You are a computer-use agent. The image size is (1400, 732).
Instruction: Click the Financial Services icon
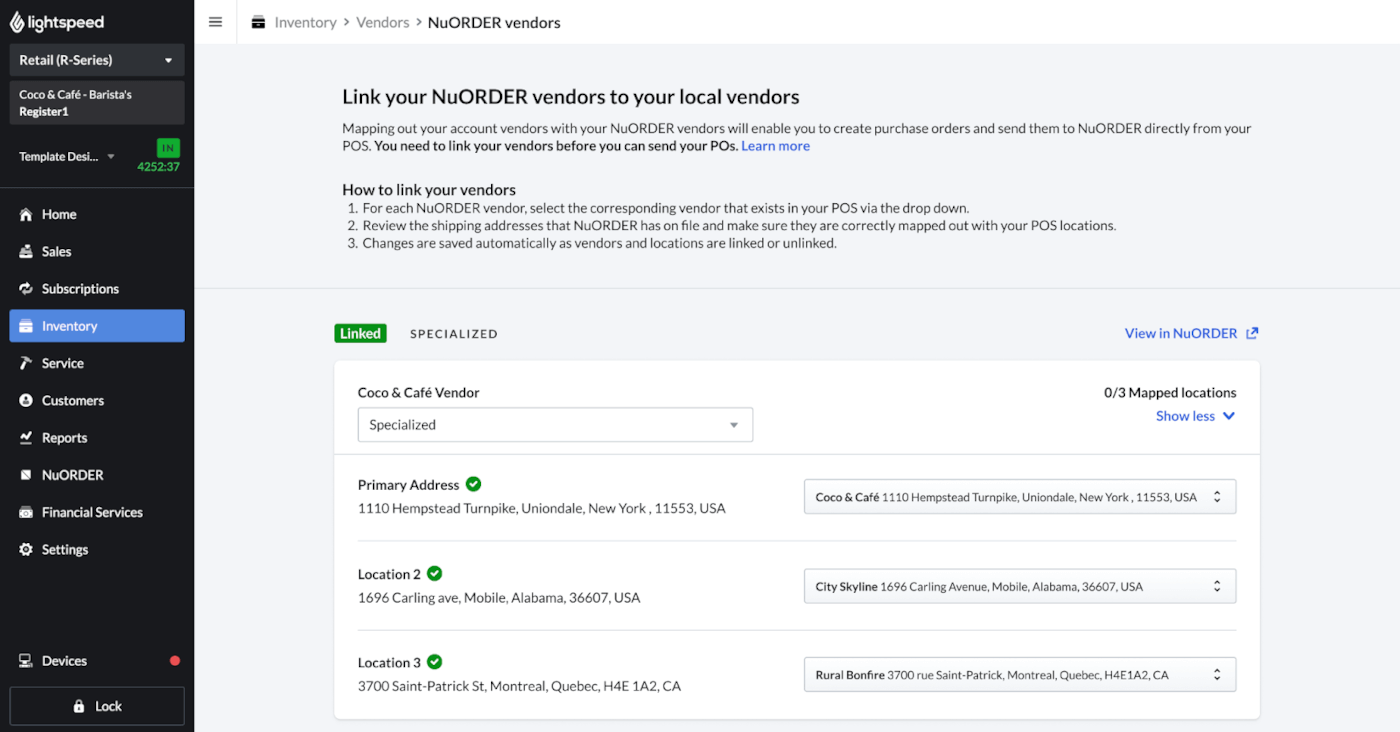(26, 512)
